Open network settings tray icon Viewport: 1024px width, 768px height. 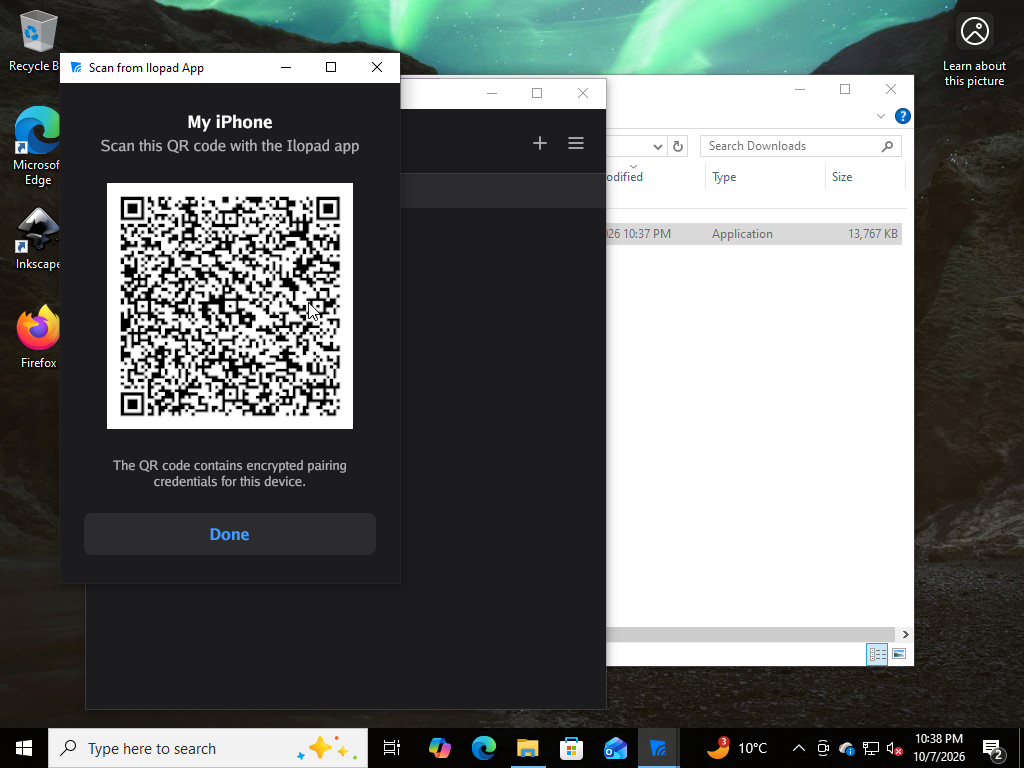871,748
